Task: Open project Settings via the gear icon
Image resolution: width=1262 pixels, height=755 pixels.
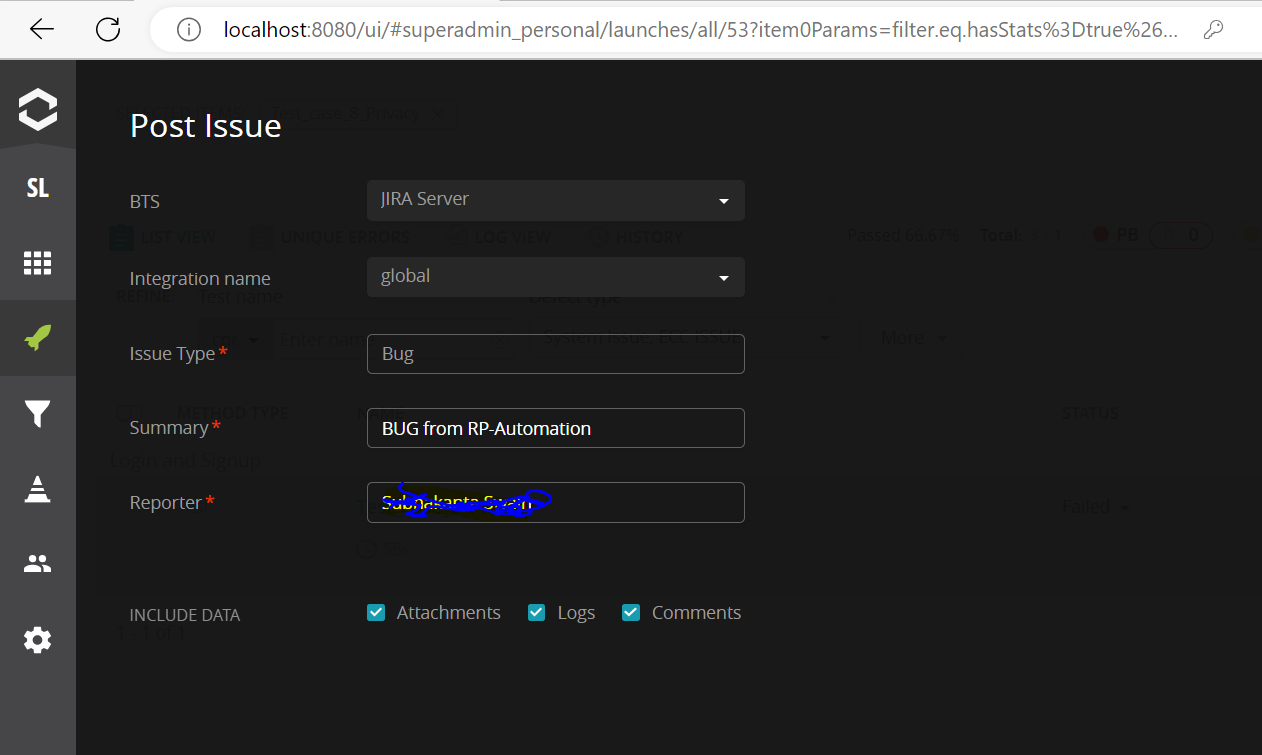Action: click(x=37, y=639)
